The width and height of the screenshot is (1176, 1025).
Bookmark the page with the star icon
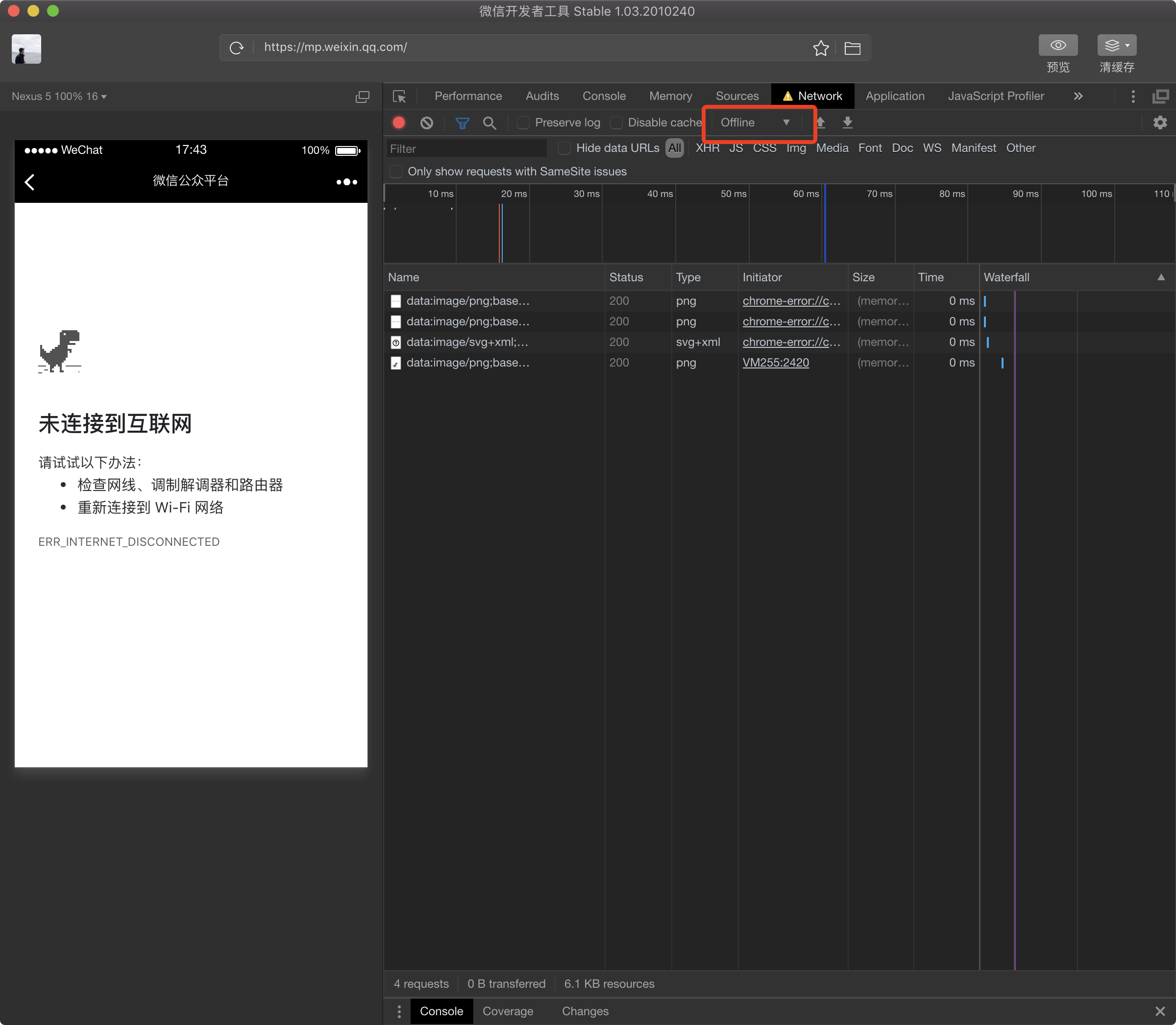click(x=821, y=48)
